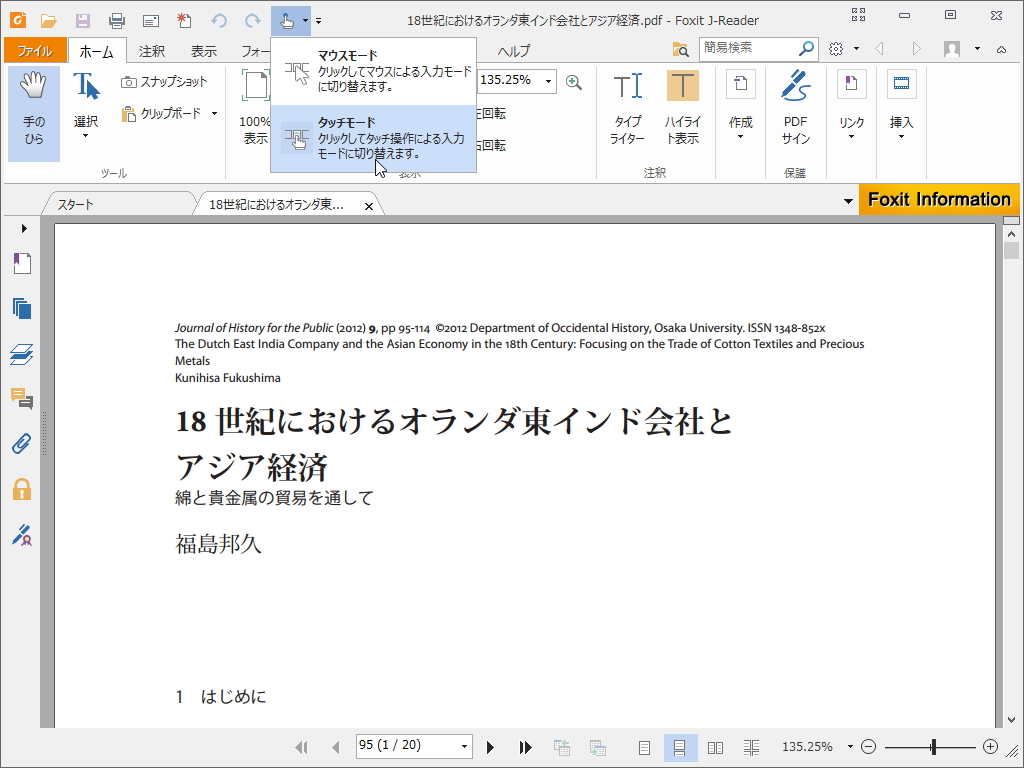Open the security panel via lock icon
This screenshot has width=1024, height=768.
22,488
